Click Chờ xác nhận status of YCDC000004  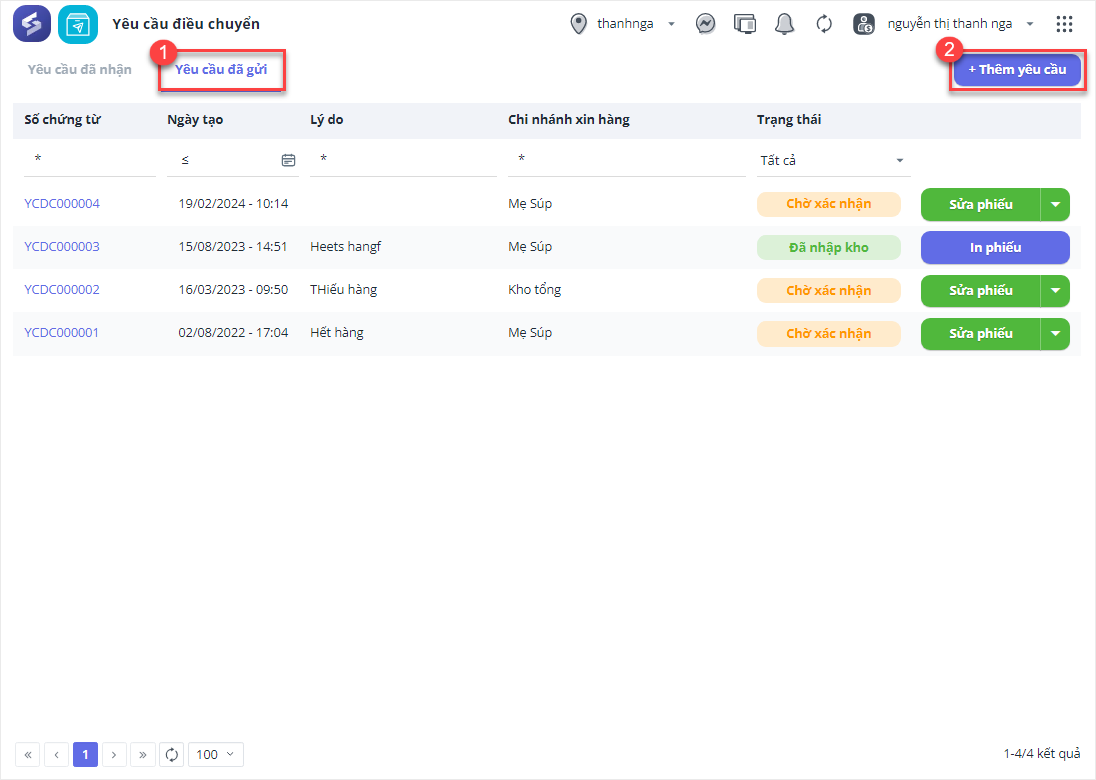(829, 204)
